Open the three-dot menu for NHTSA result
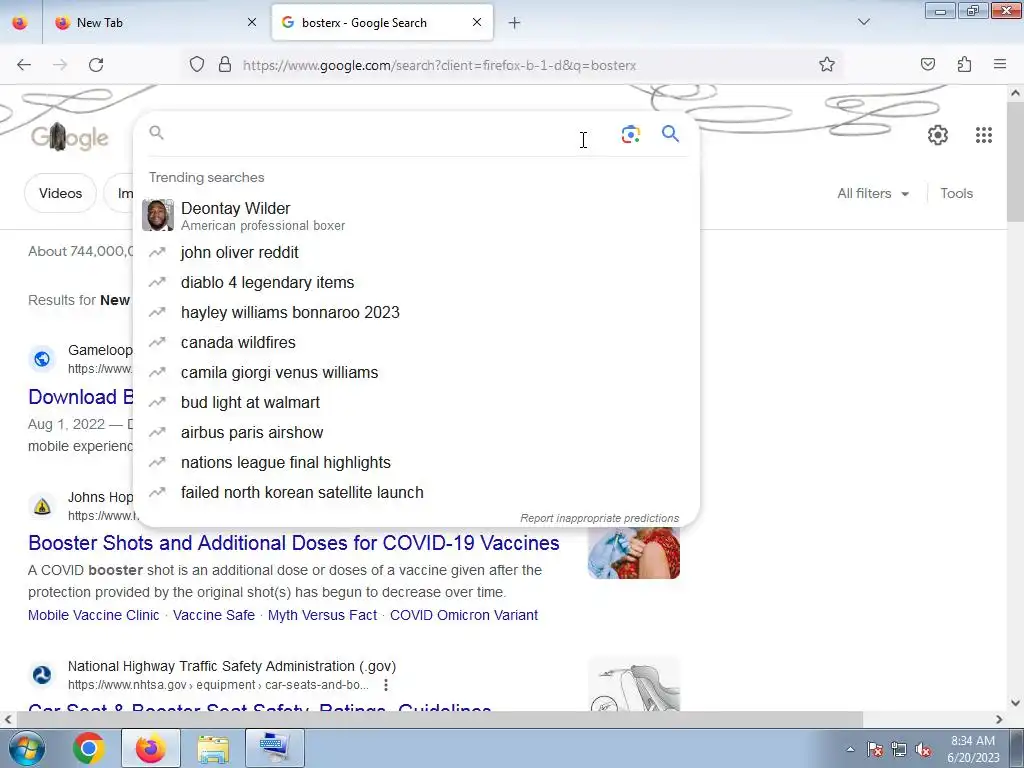1024x768 pixels. [386, 685]
